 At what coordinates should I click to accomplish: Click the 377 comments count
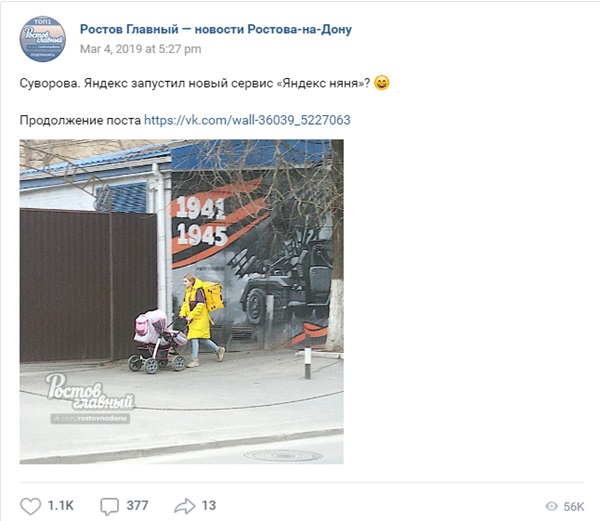(137, 506)
